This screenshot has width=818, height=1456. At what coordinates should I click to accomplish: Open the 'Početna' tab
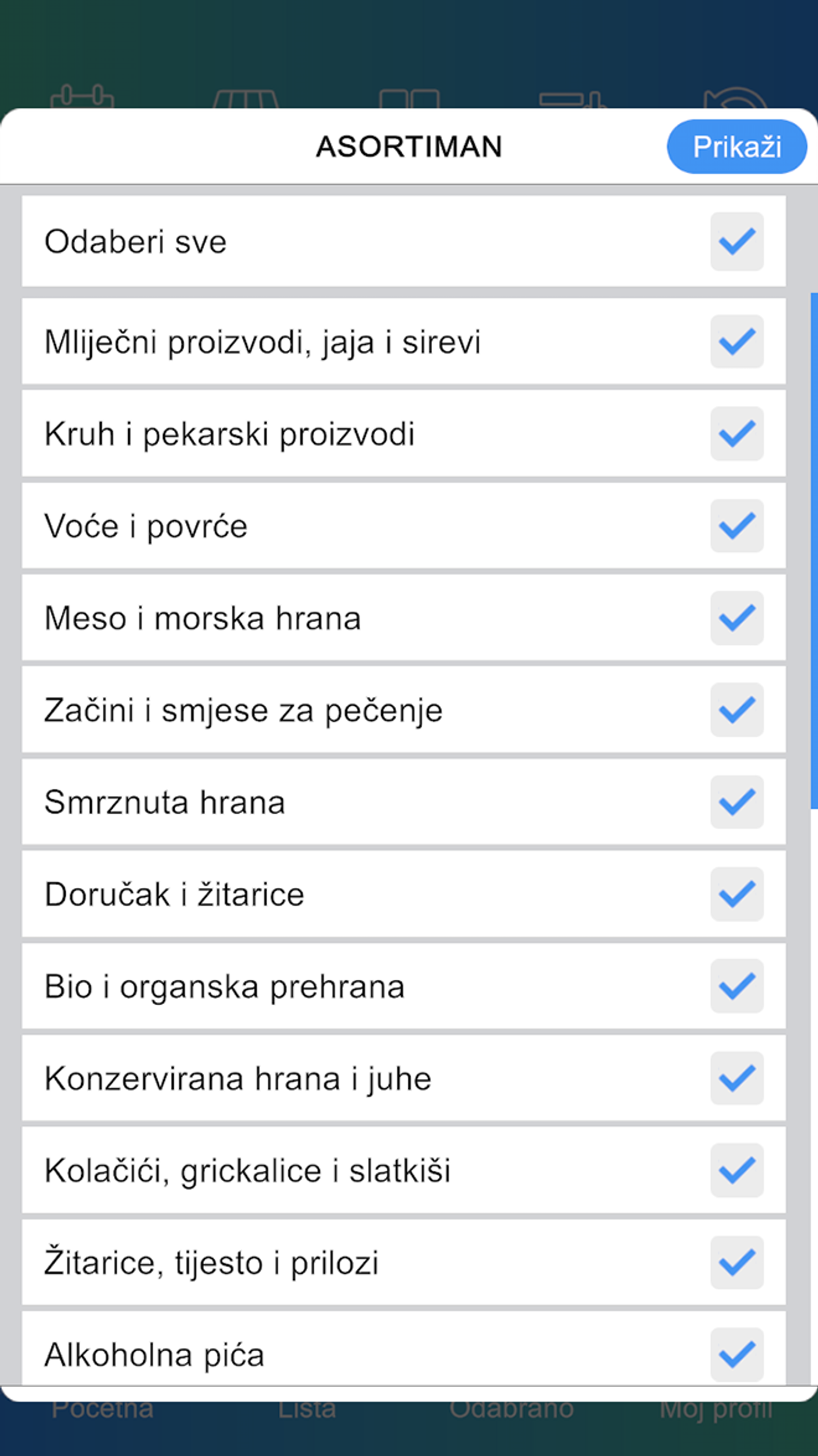pyautogui.click(x=102, y=1407)
